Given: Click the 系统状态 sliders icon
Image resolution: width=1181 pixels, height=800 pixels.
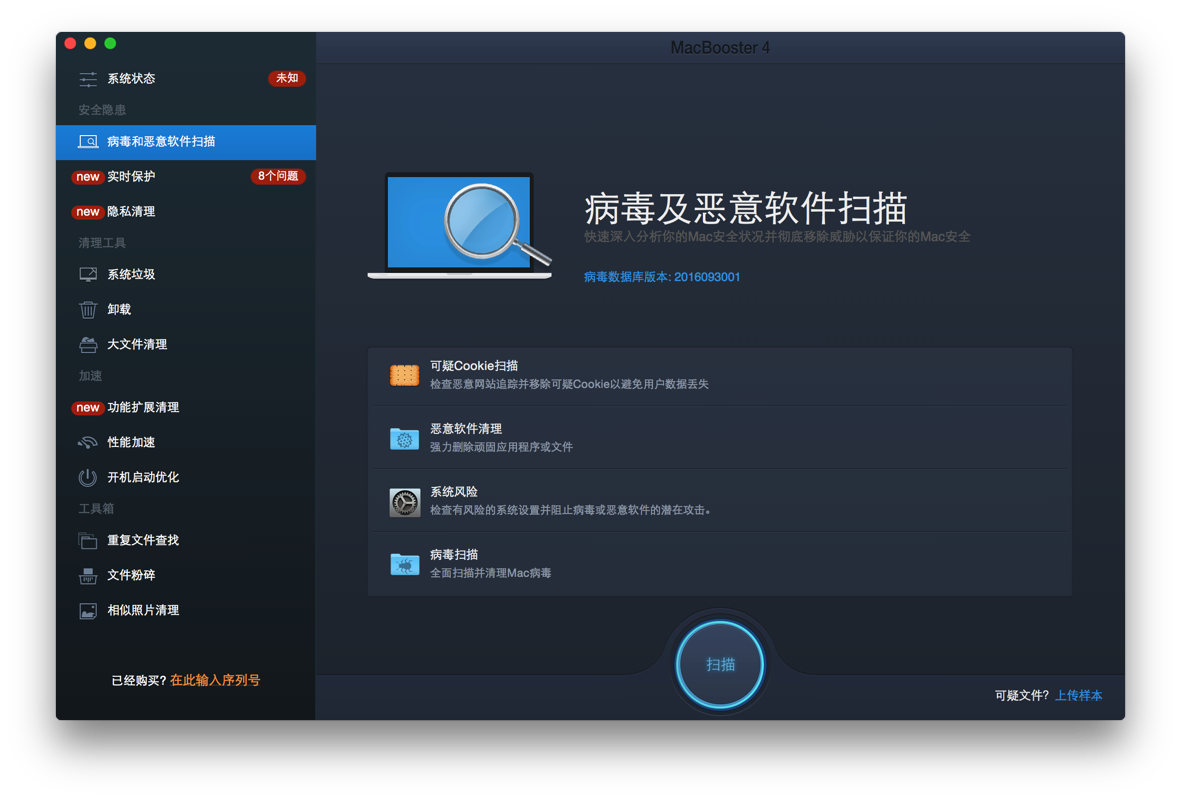Looking at the screenshot, I should pos(87,78).
